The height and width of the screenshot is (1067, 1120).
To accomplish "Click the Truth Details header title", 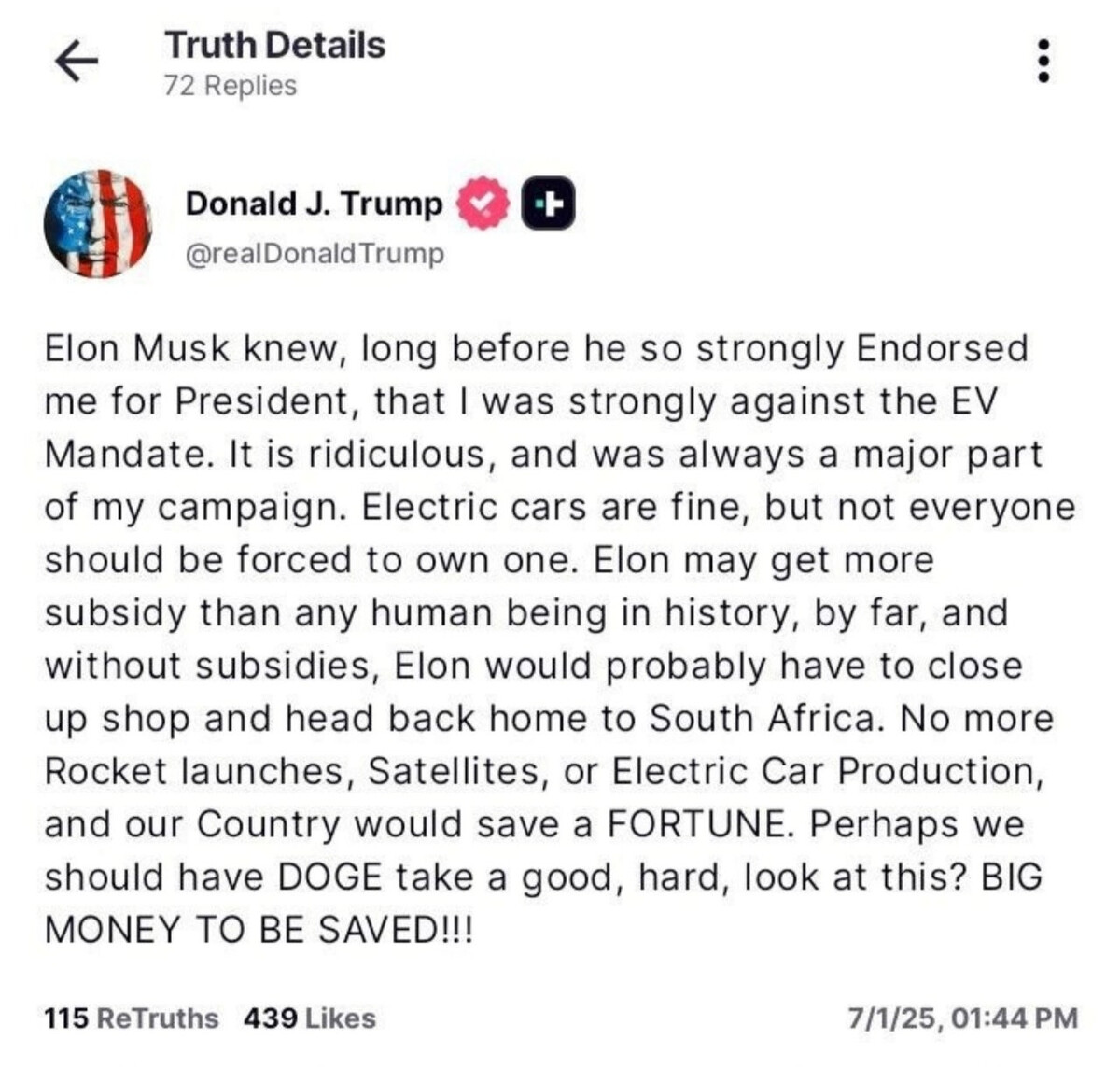I will 274,45.
